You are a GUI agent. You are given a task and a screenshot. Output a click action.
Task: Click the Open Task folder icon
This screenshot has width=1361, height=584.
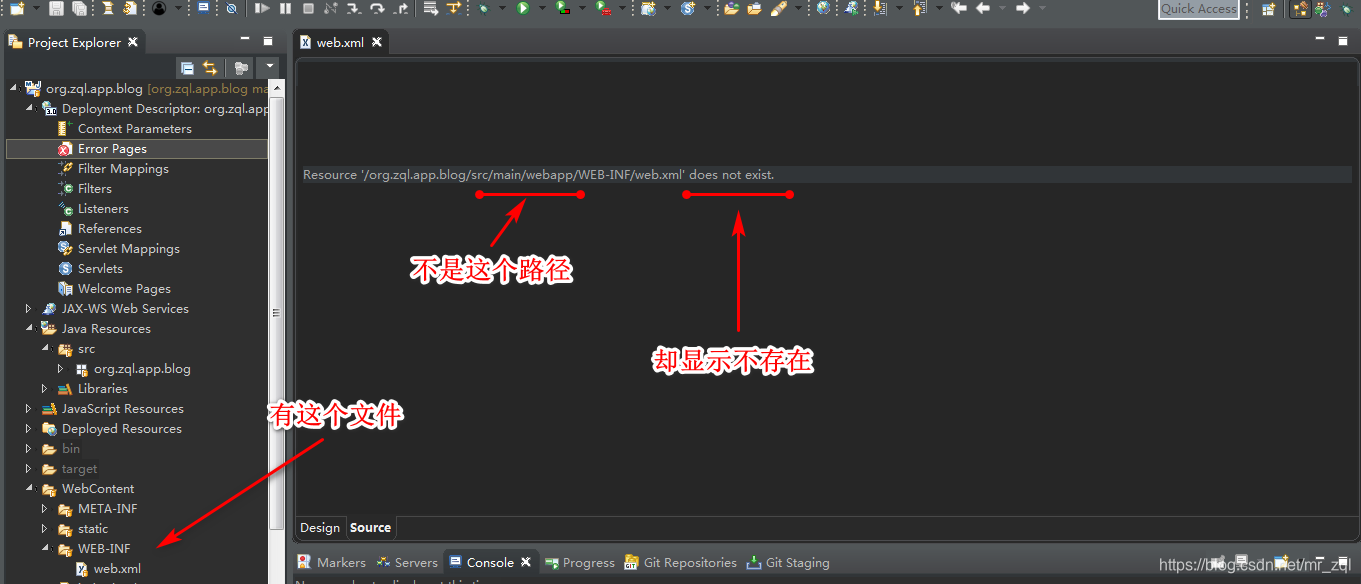754,8
